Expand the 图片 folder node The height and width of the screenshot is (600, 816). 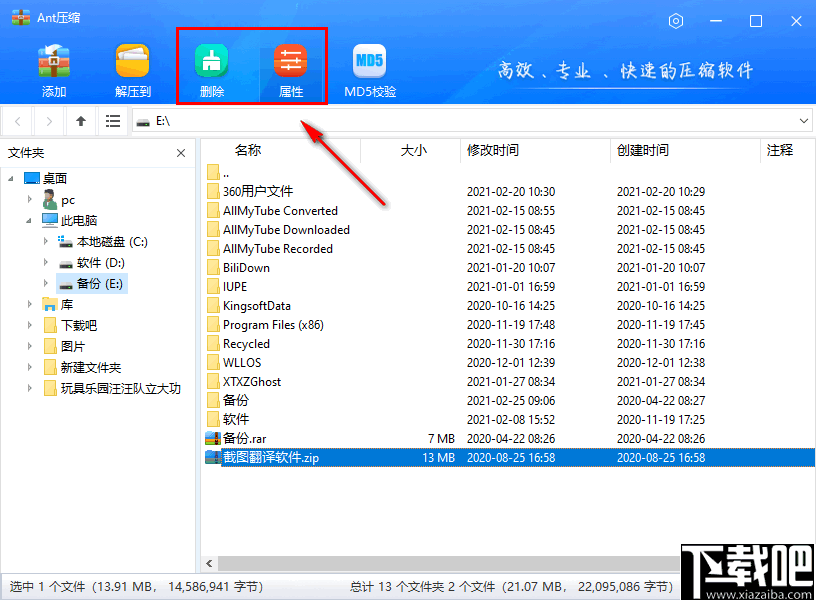[x=30, y=346]
